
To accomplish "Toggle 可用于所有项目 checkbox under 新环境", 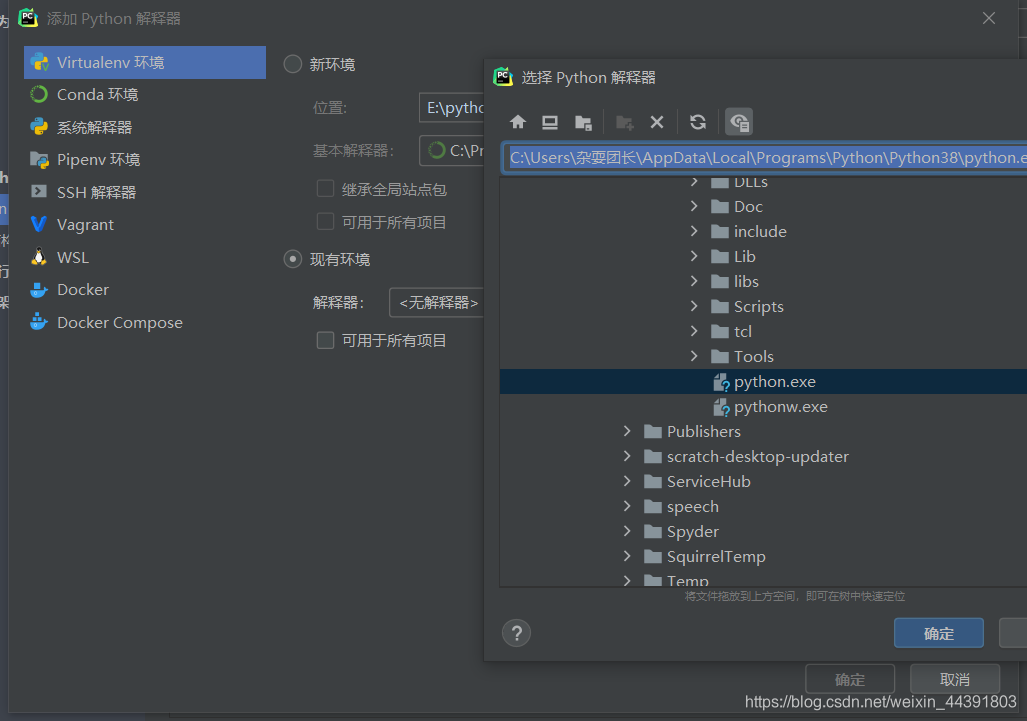I will [x=326, y=222].
